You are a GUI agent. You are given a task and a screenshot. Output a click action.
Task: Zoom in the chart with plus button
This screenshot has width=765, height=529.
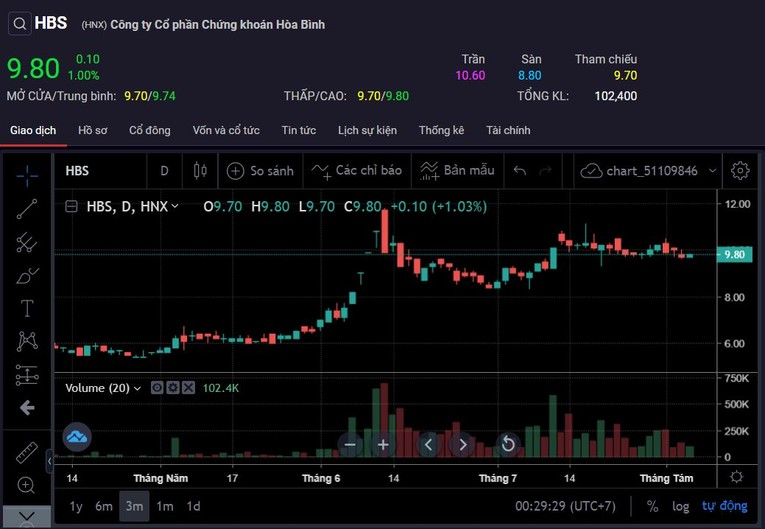383,444
